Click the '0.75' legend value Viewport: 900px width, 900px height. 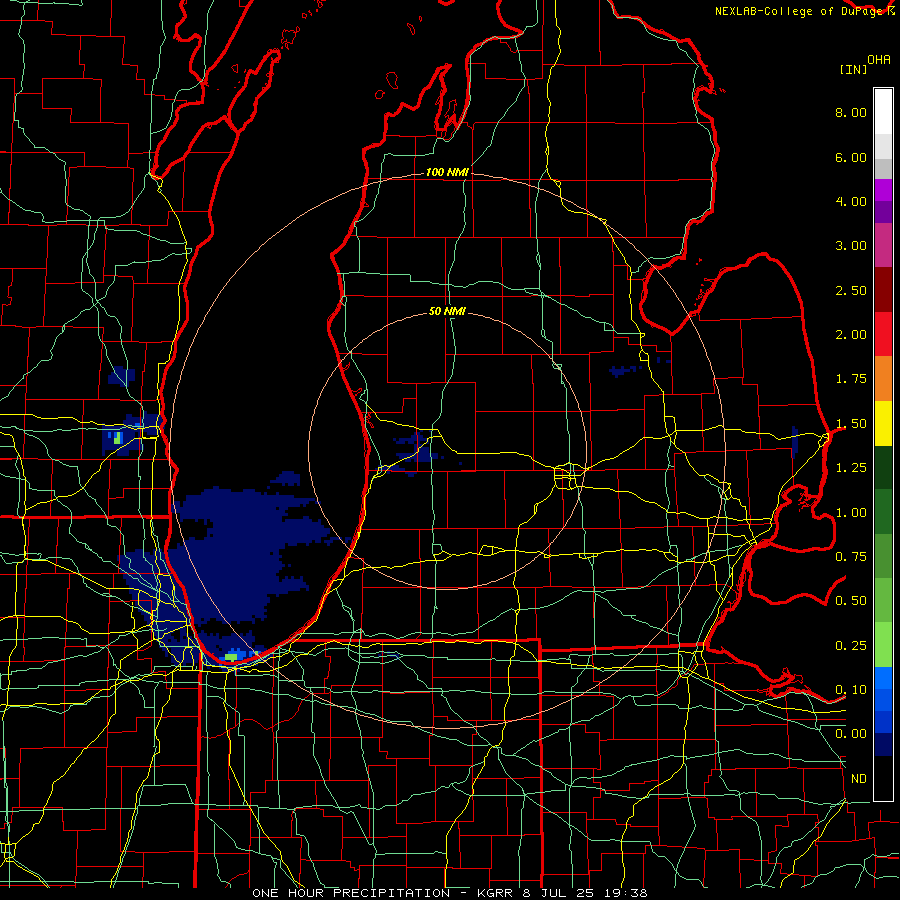(851, 557)
